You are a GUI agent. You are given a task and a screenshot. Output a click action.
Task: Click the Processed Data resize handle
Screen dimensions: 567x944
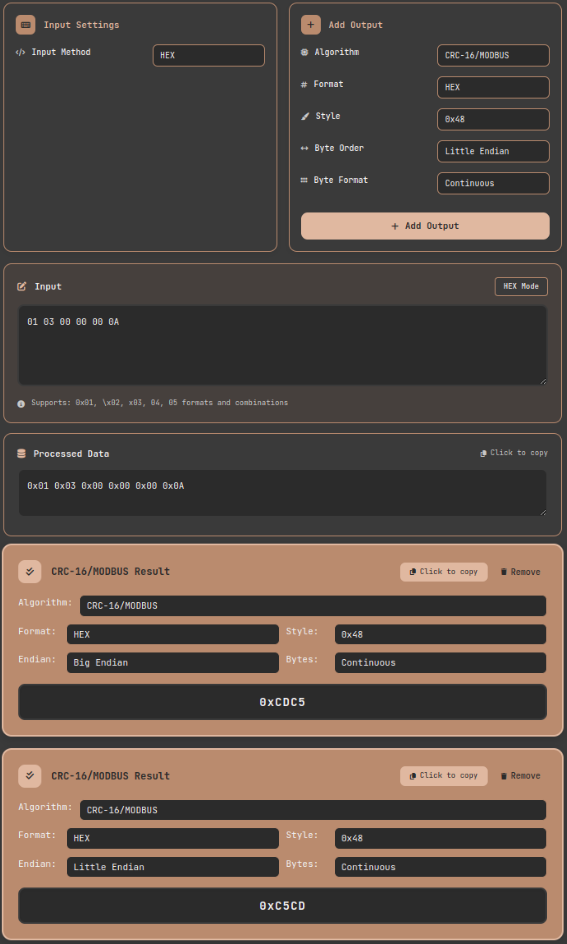[x=542, y=512]
